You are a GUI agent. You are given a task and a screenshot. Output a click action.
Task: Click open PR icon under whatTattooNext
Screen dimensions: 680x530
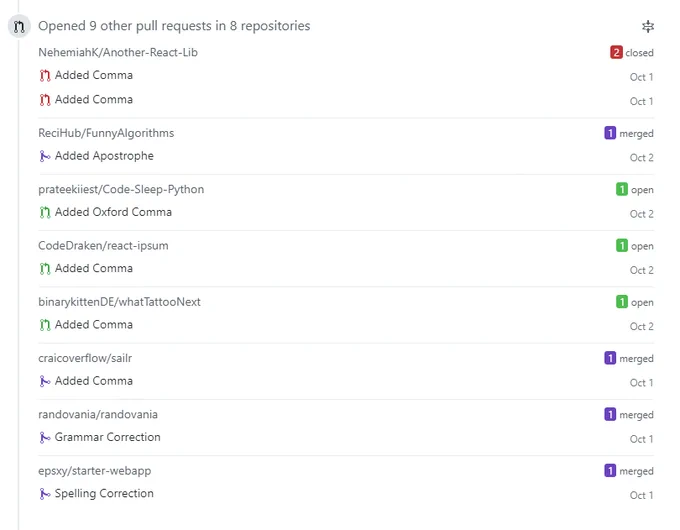tap(45, 325)
